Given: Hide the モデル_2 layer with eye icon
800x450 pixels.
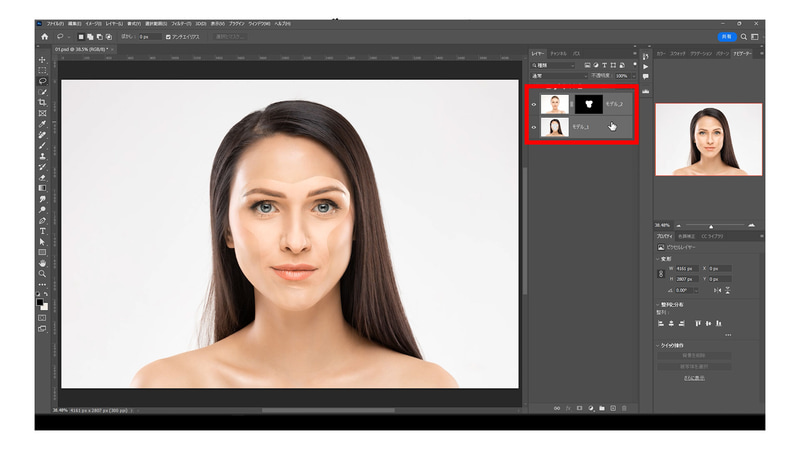Looking at the screenshot, I should (x=534, y=105).
